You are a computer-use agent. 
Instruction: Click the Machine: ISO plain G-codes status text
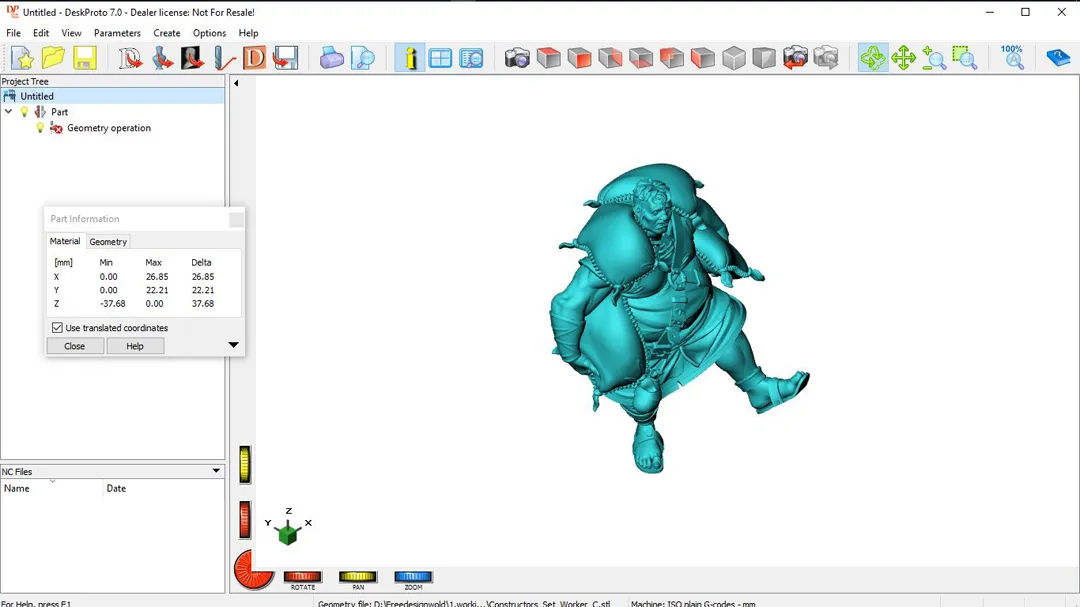693,604
